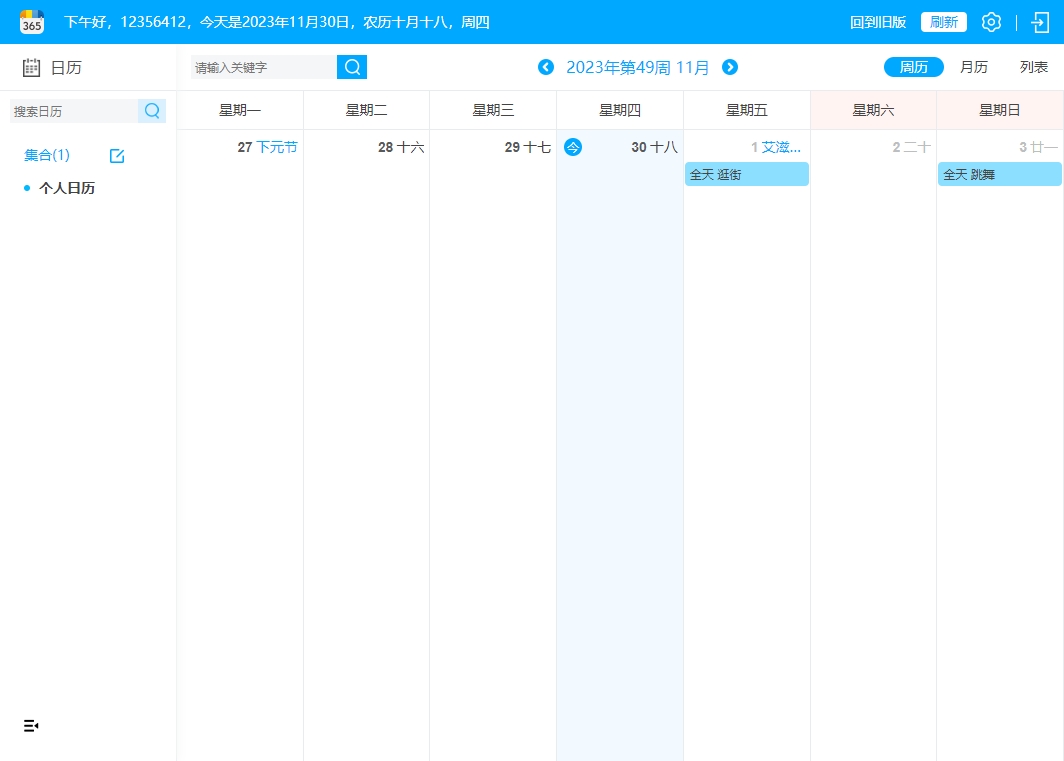Click the 今 today badge on Thursday
The height and width of the screenshot is (761, 1064).
point(573,146)
